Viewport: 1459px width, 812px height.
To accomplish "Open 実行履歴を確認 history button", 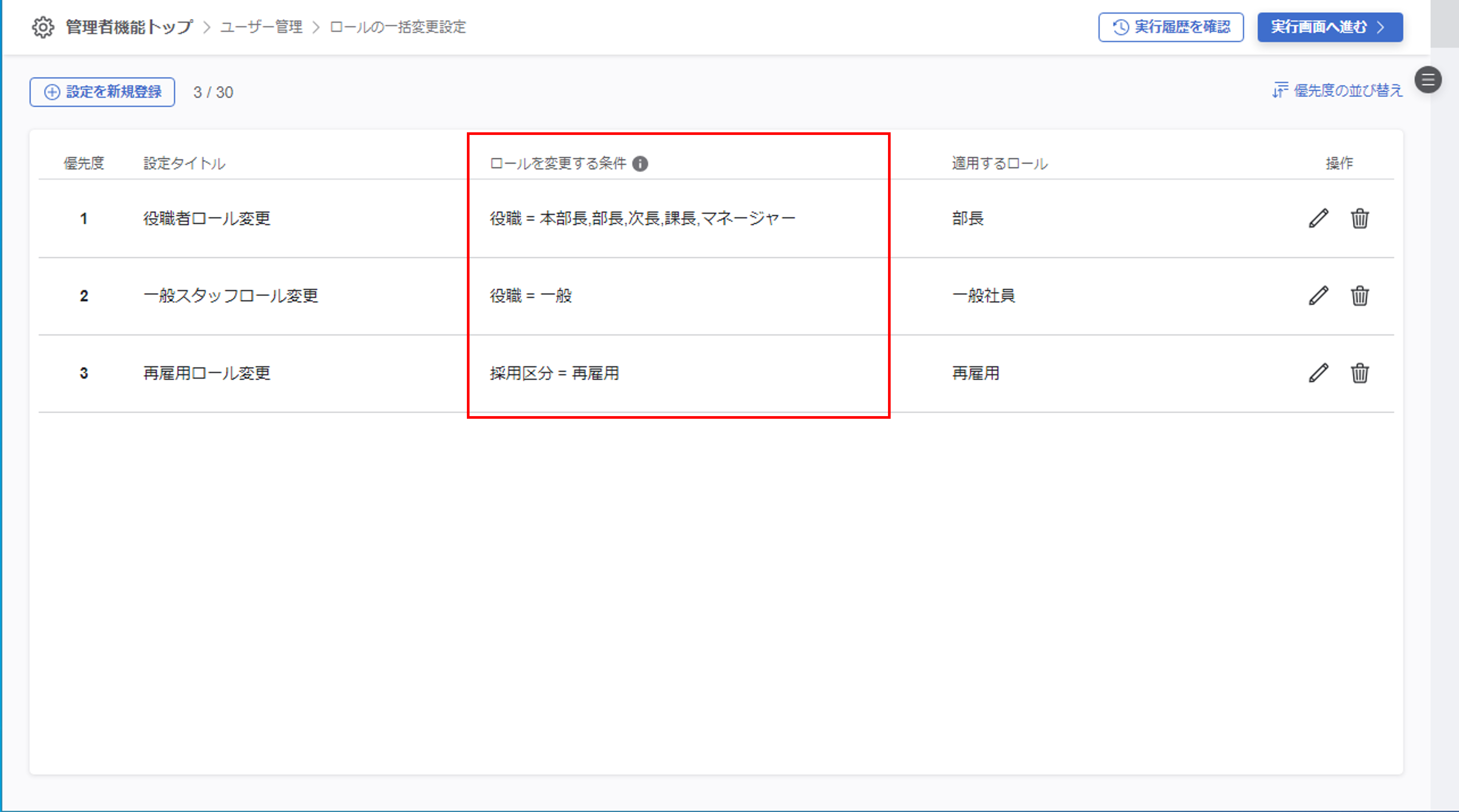I will coord(1171,27).
